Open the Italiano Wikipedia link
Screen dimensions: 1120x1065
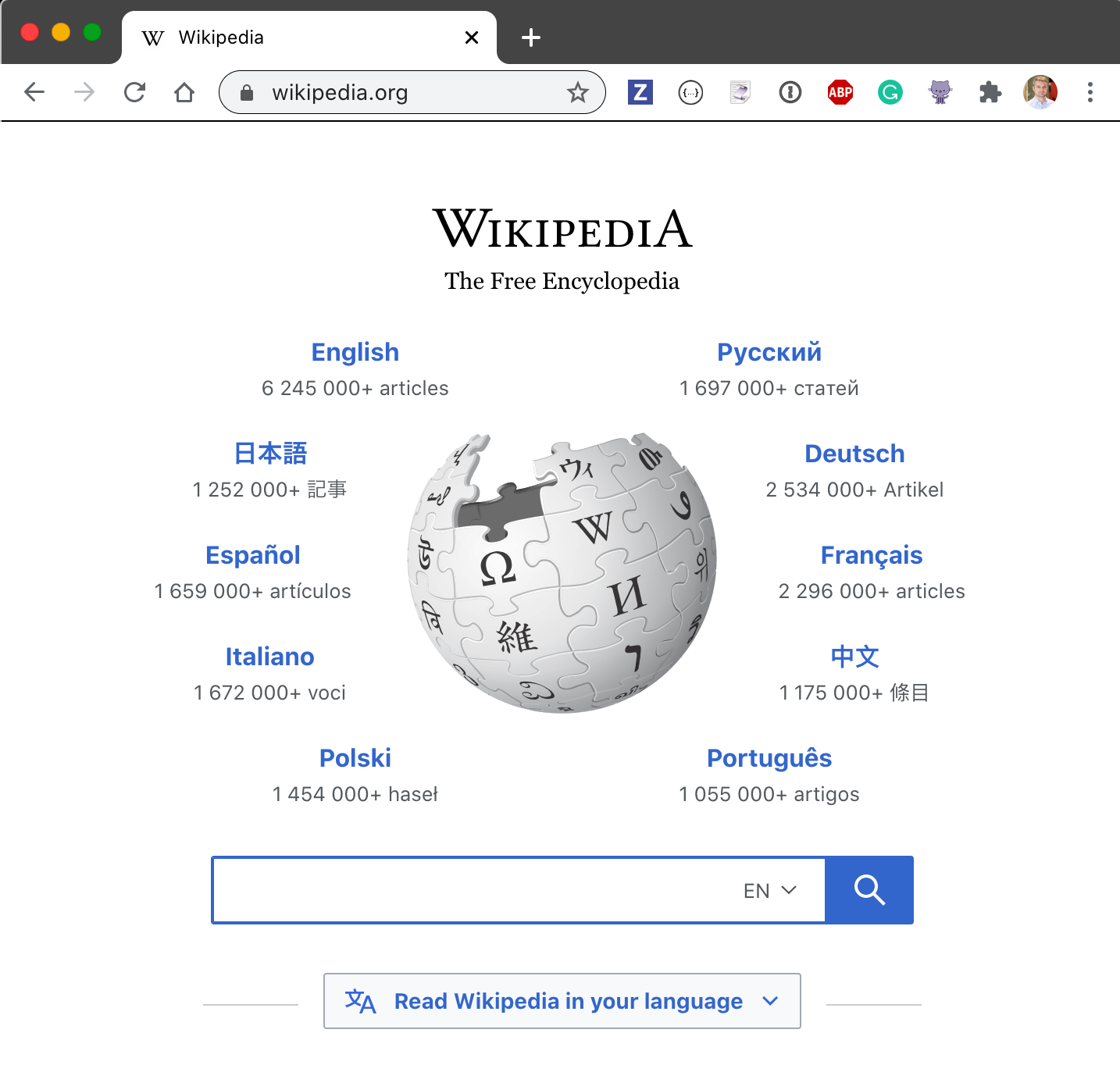(270, 657)
